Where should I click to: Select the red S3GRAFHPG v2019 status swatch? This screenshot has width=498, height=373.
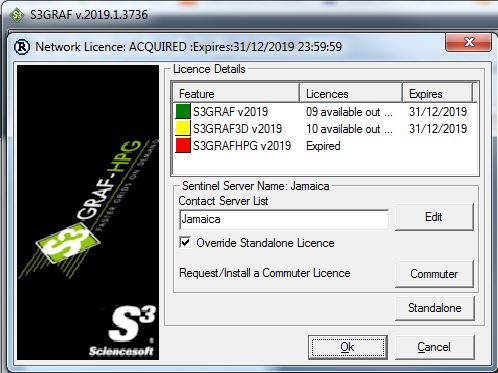pos(183,145)
